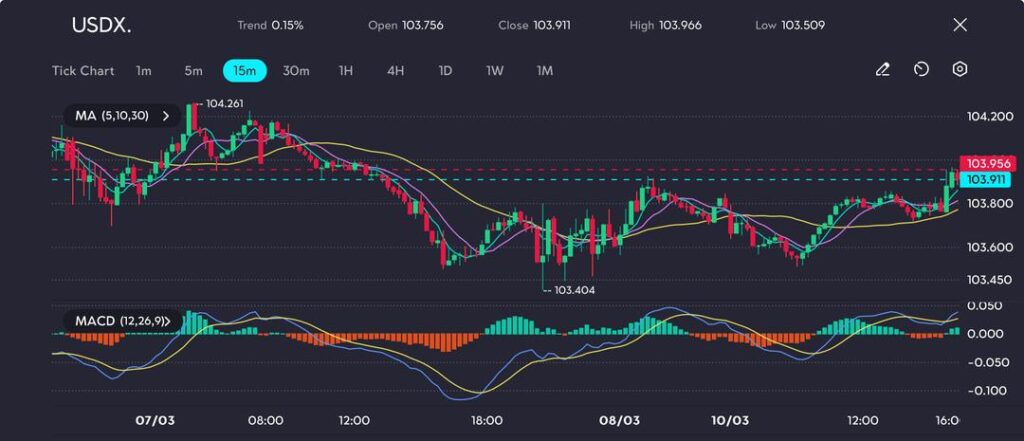
Task: Click the 104.261 high price marker
Action: (x=224, y=103)
